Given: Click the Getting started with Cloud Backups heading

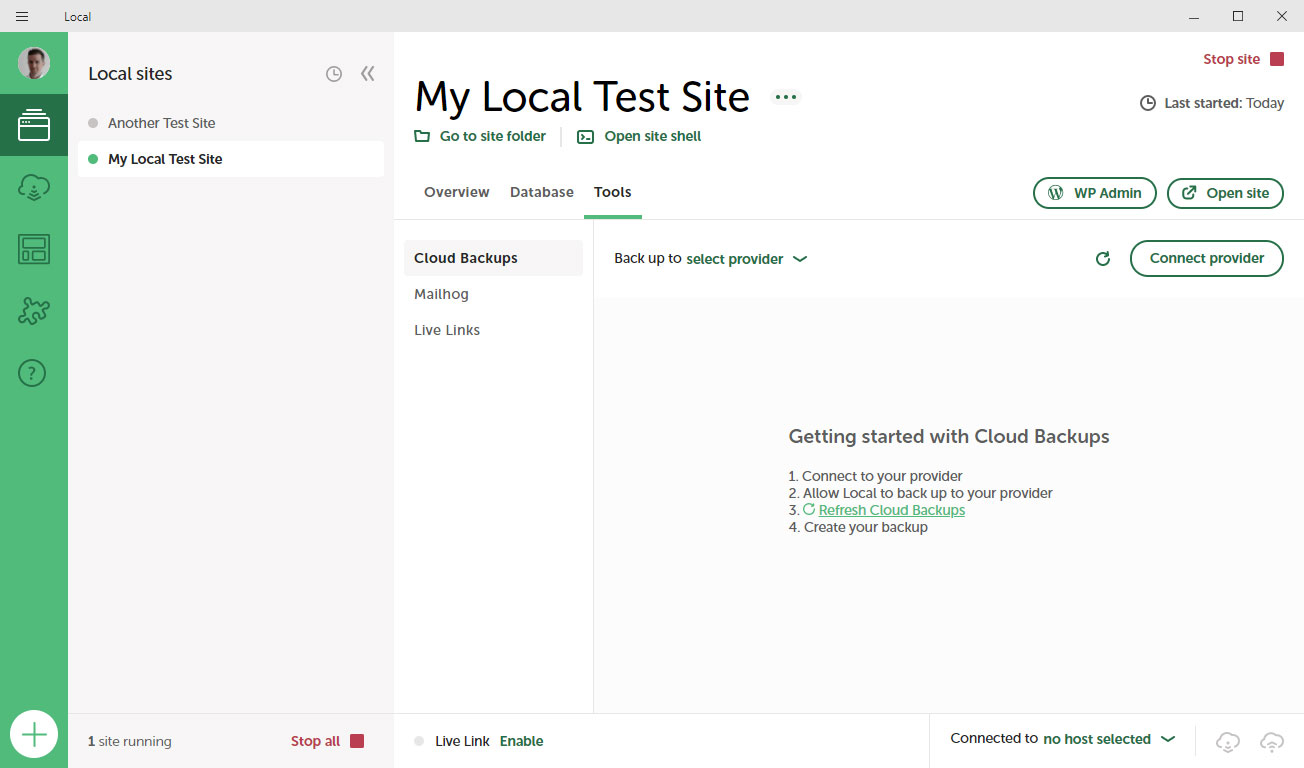Looking at the screenshot, I should click(x=949, y=436).
